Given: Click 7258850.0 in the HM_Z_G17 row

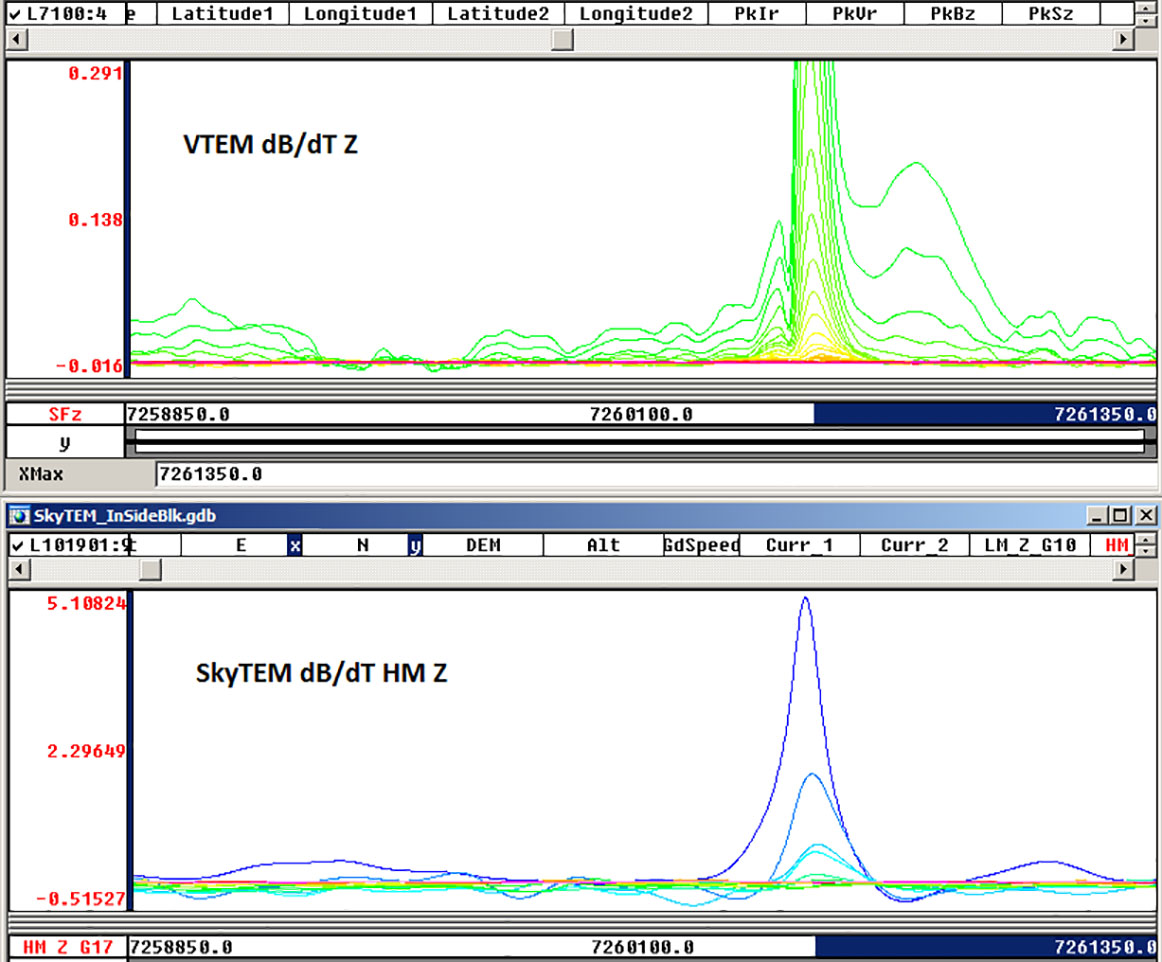Looking at the screenshot, I should [x=181, y=947].
